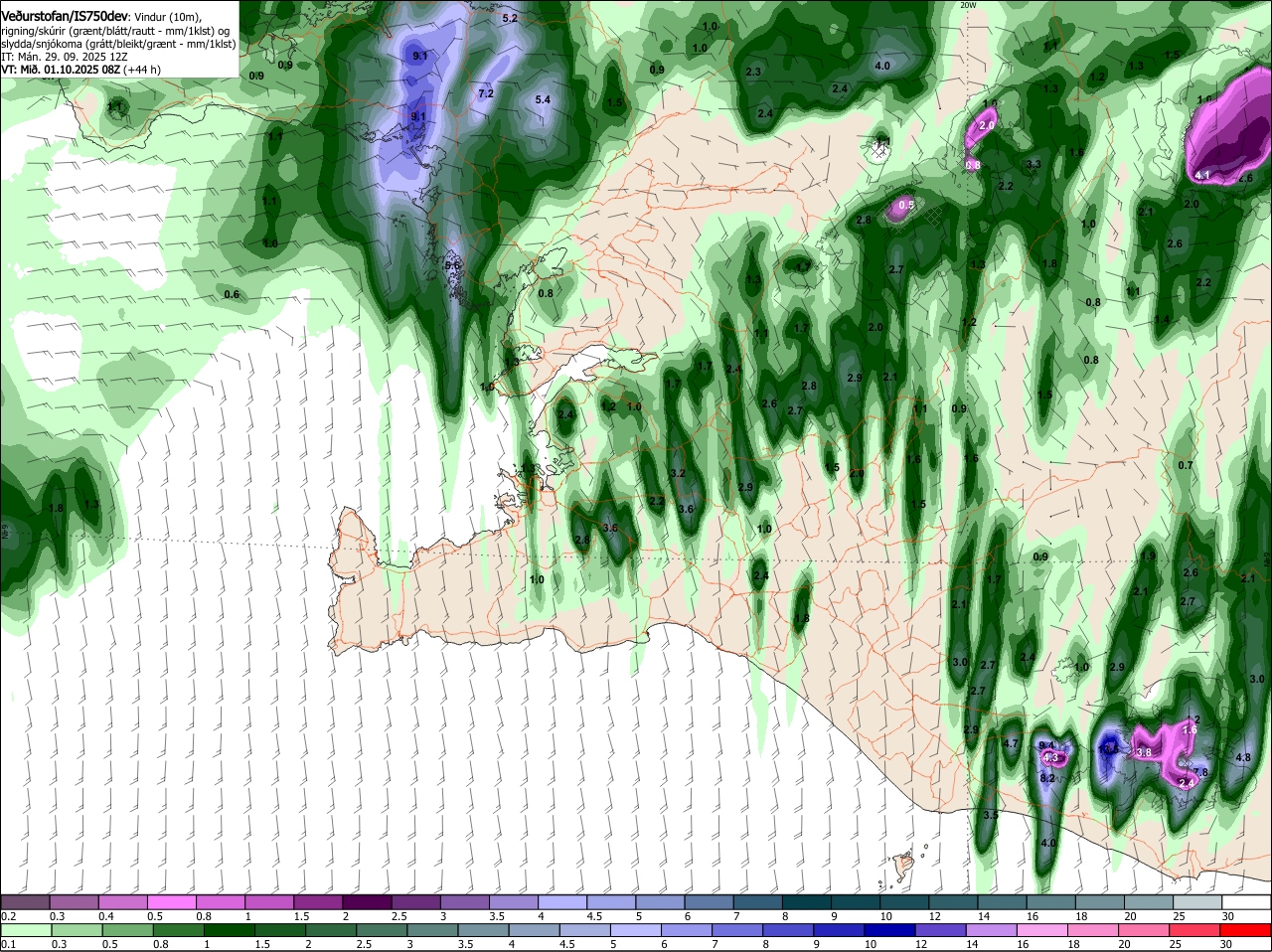Click the white 3.8 value on magenta patch
1272x952 pixels.
(x=1144, y=752)
